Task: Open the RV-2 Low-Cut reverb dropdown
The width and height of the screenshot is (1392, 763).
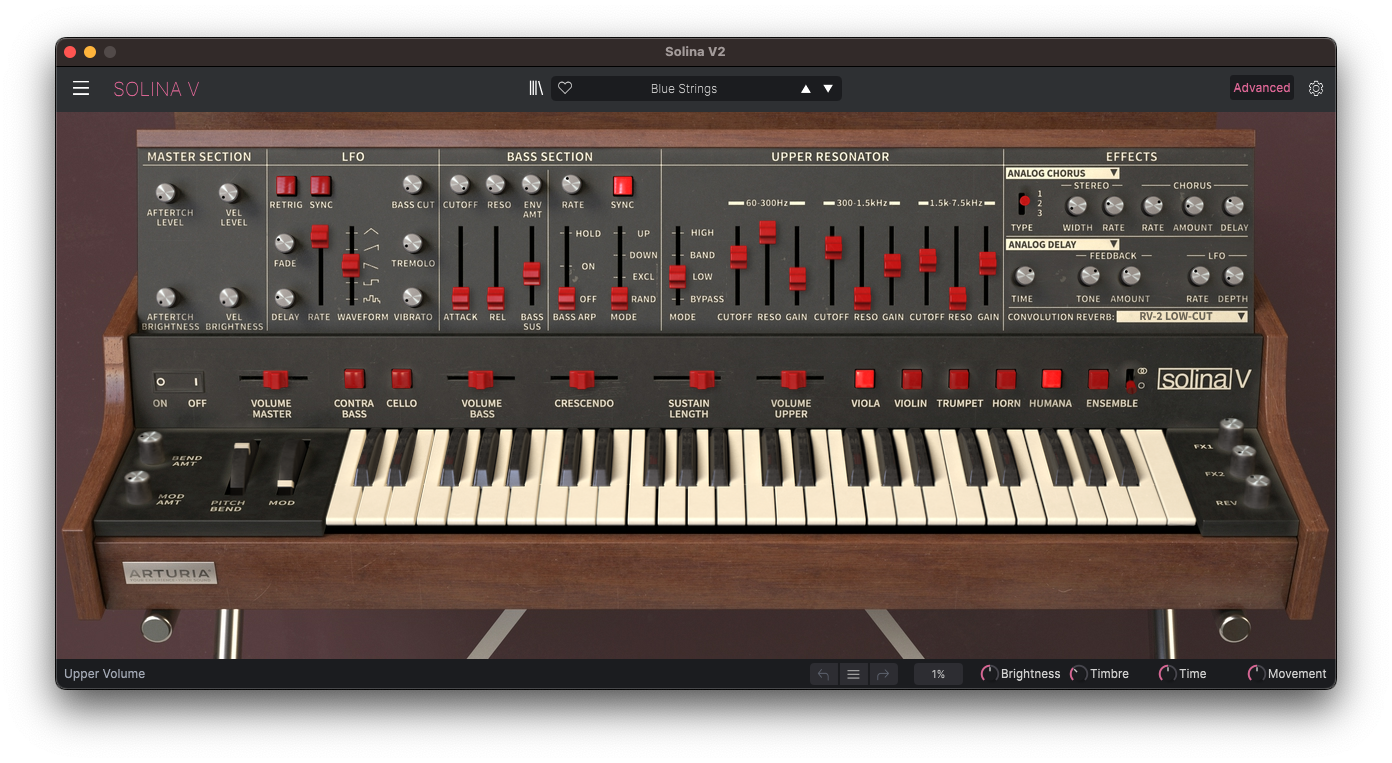Action: [x=1182, y=316]
